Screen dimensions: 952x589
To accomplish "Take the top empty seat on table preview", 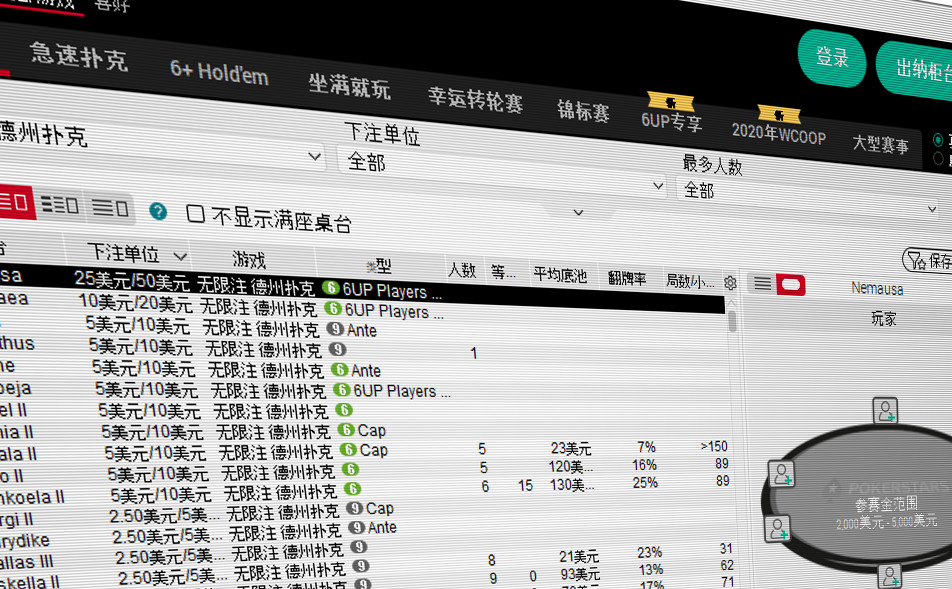I will pyautogui.click(x=886, y=410).
